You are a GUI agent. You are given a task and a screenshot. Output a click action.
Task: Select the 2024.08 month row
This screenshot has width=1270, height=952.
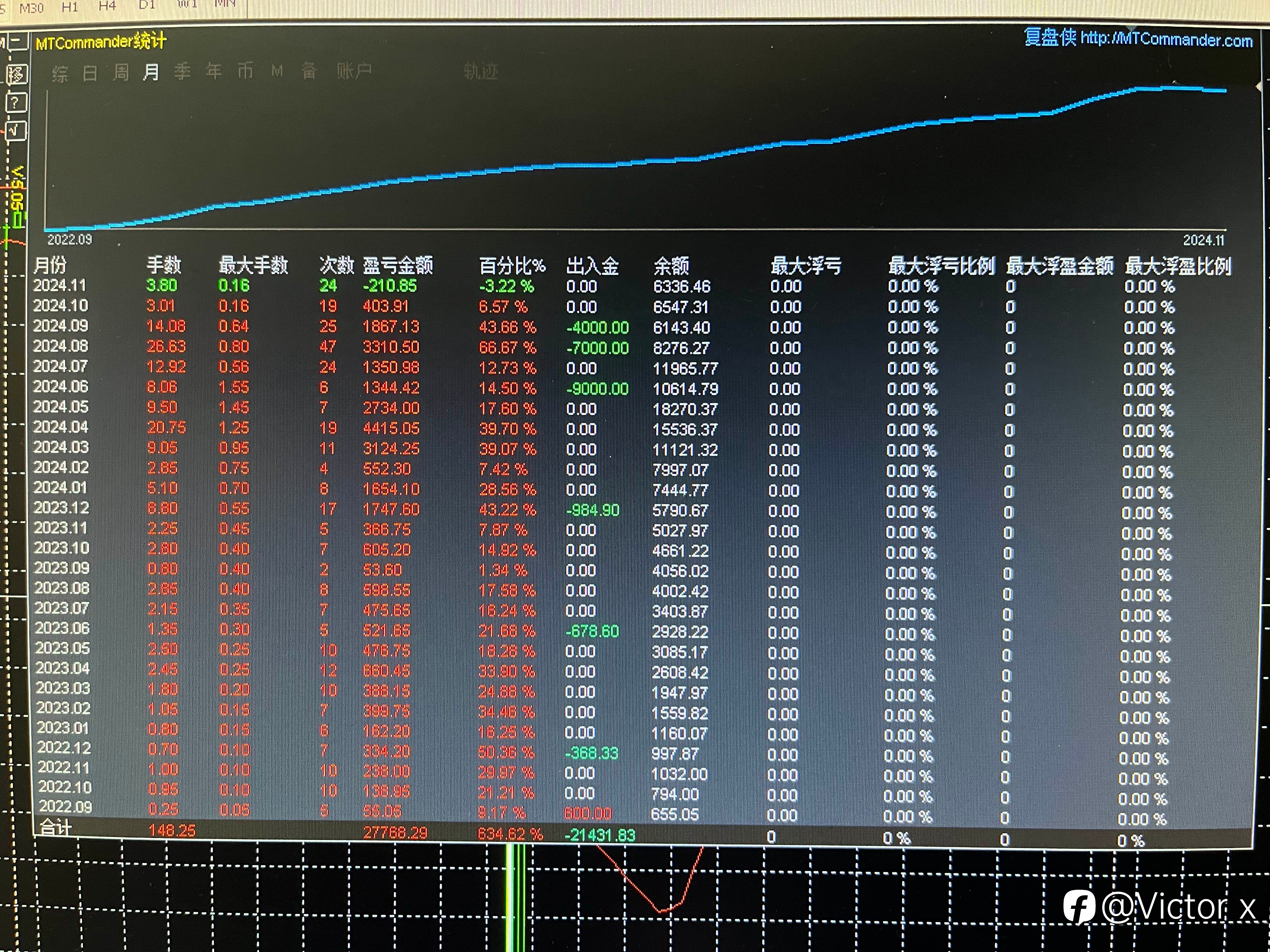[604, 347]
